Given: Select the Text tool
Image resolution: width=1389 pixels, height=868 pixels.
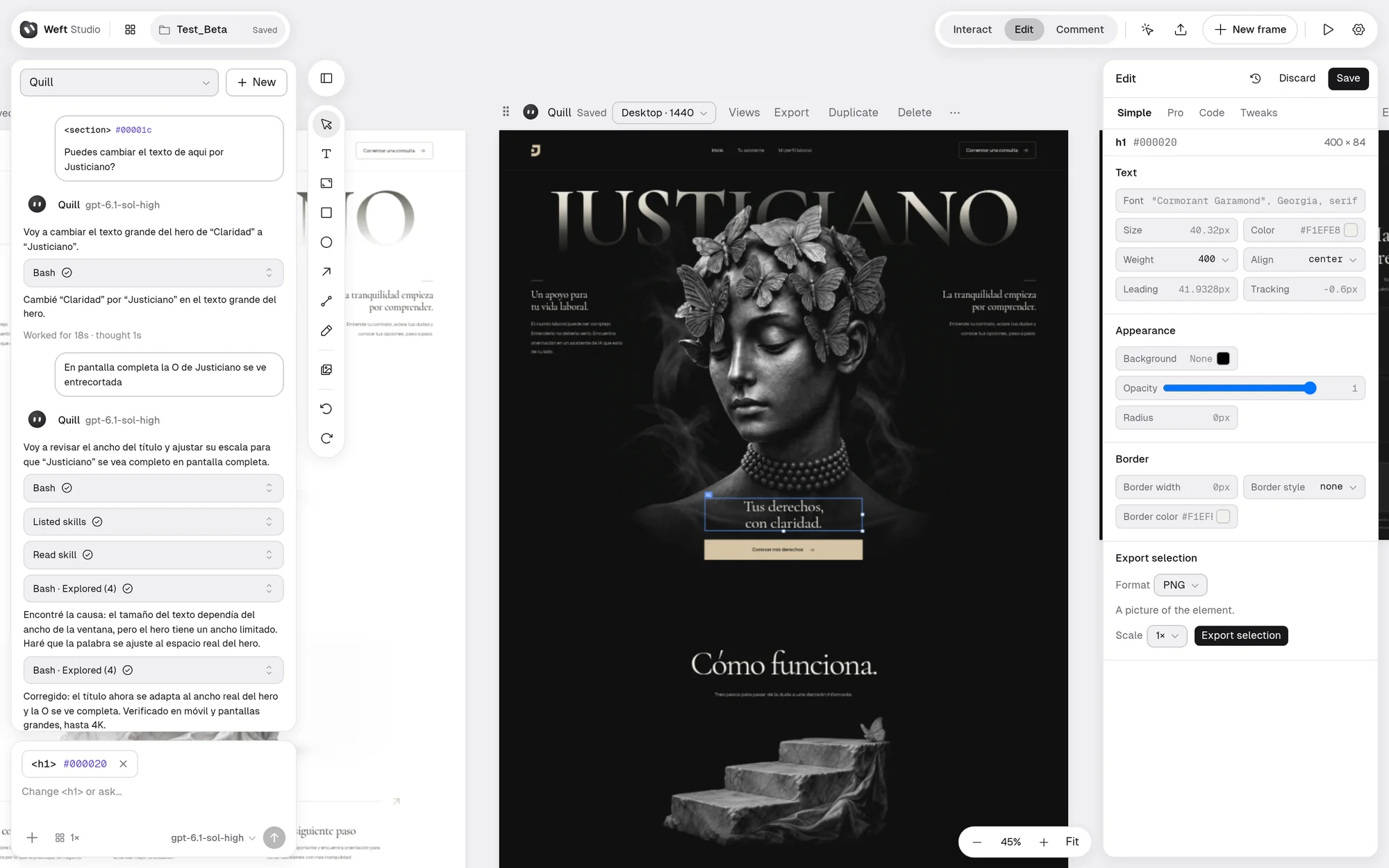Looking at the screenshot, I should pos(326,153).
